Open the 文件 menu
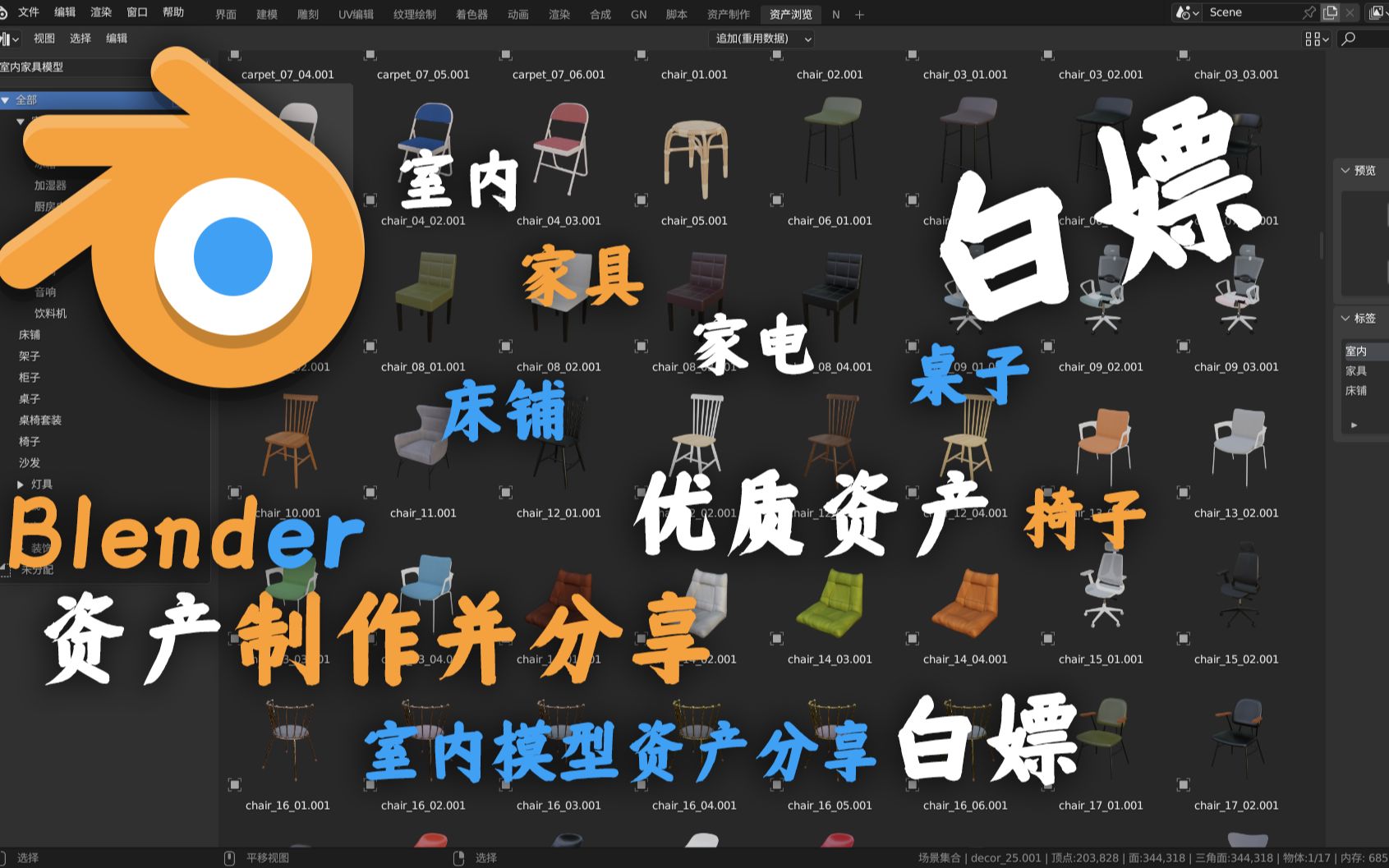The width and height of the screenshot is (1389, 868). click(x=29, y=12)
